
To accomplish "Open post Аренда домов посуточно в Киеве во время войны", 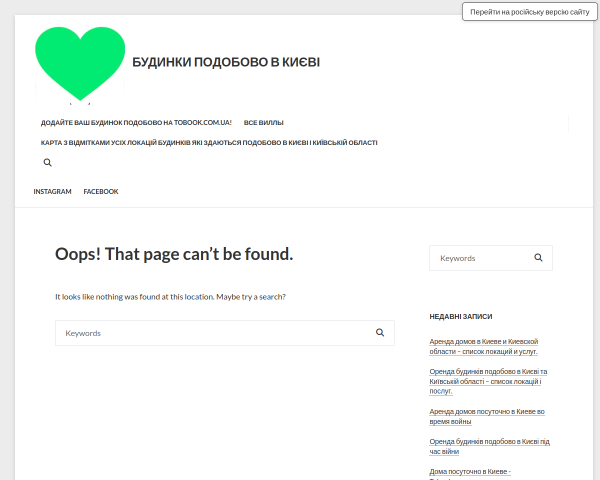I will coord(487,416).
